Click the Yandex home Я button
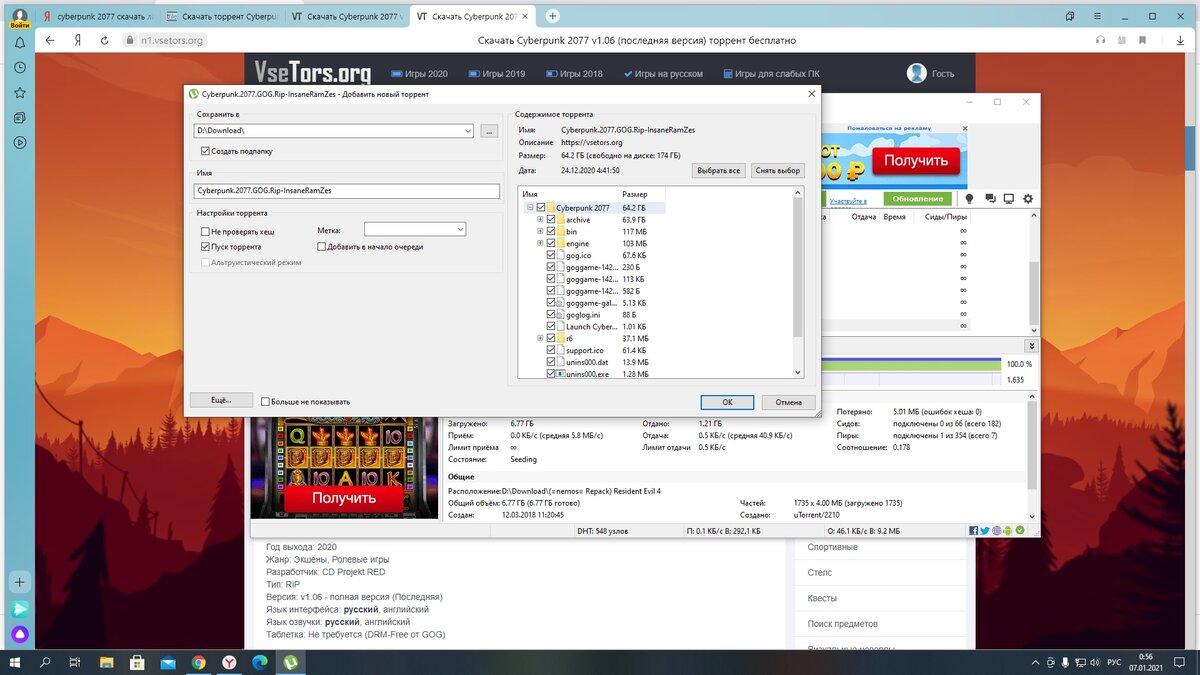Viewport: 1200px width, 675px height. [77, 40]
